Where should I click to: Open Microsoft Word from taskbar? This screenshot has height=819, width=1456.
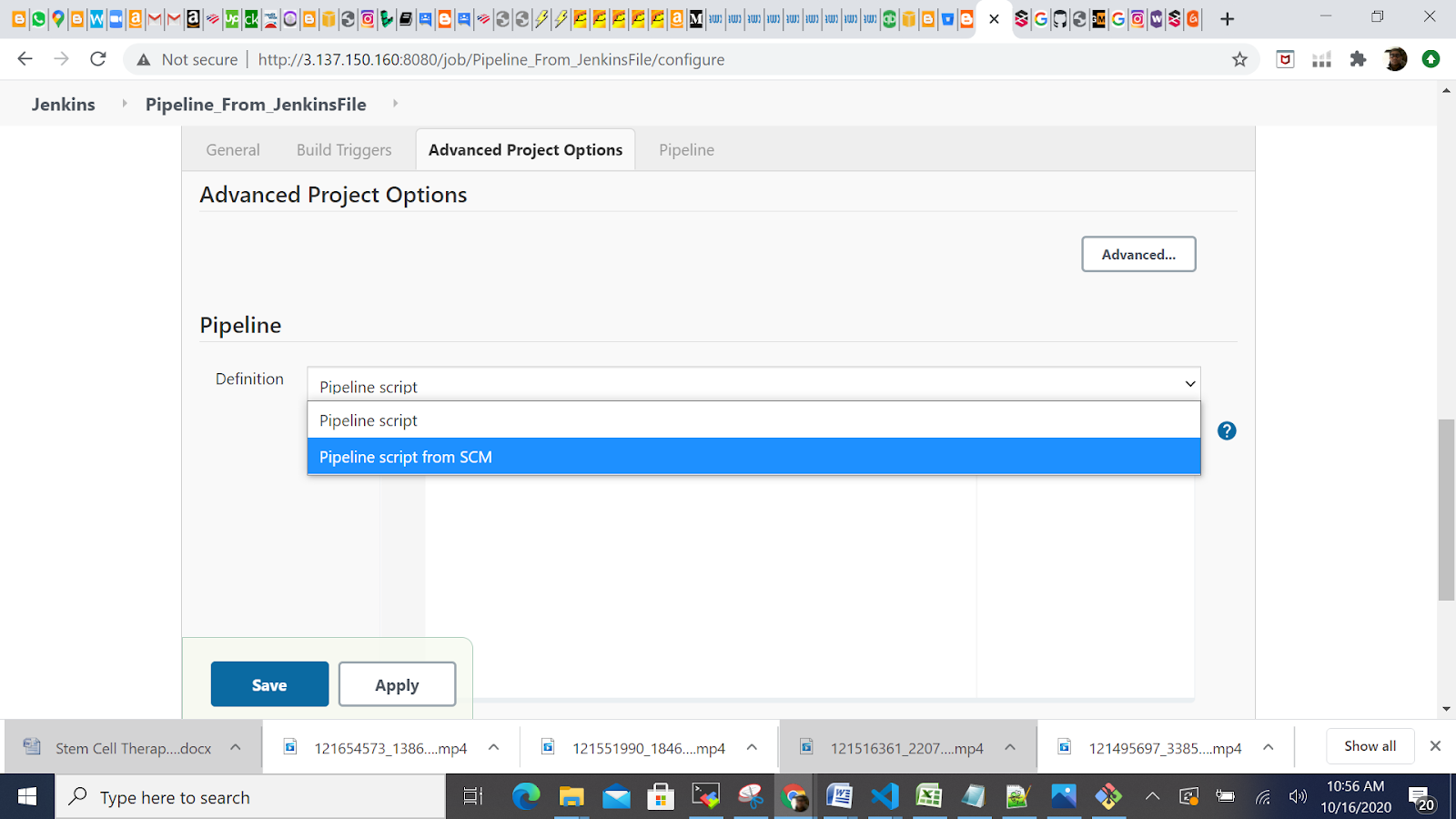[x=839, y=797]
